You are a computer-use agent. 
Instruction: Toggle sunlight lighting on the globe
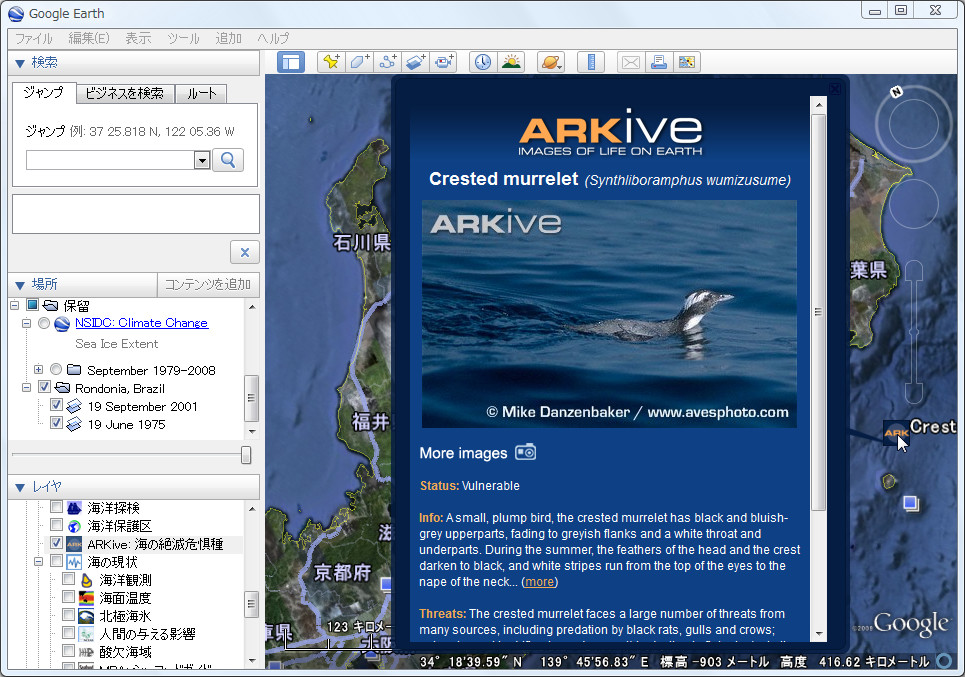[x=511, y=61]
